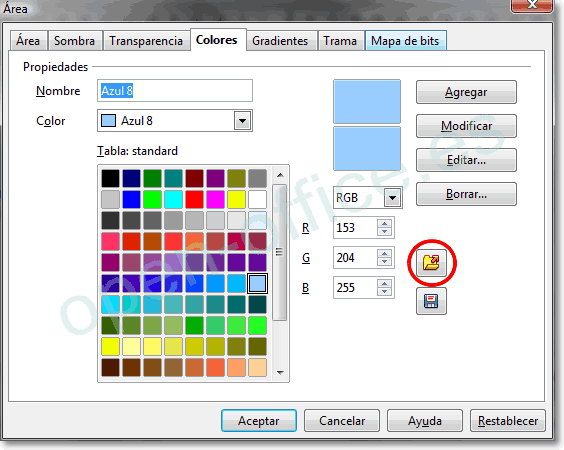Go to the Transparencia tab
The image size is (564, 450).
click(146, 41)
